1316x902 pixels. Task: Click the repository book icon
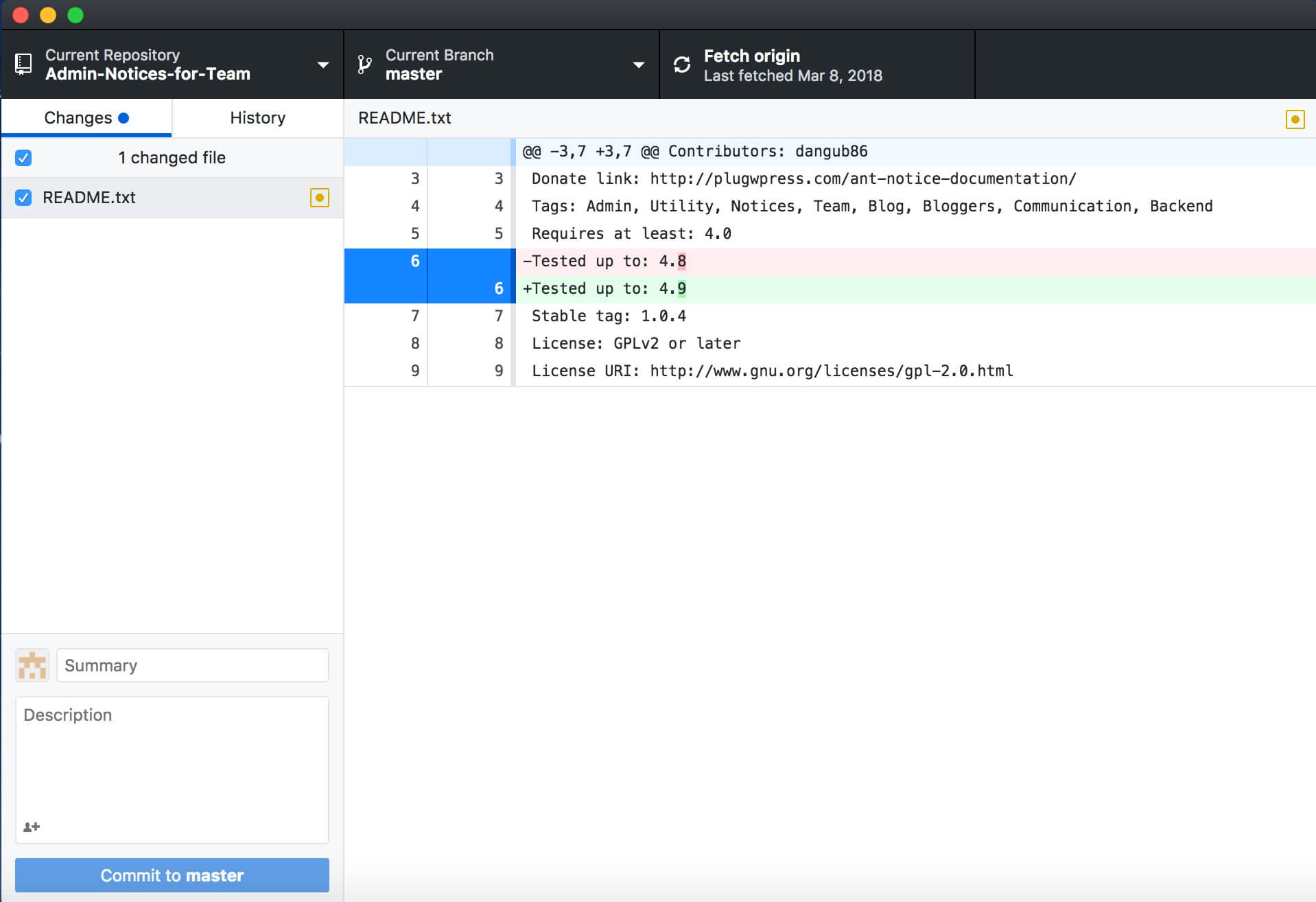(23, 65)
